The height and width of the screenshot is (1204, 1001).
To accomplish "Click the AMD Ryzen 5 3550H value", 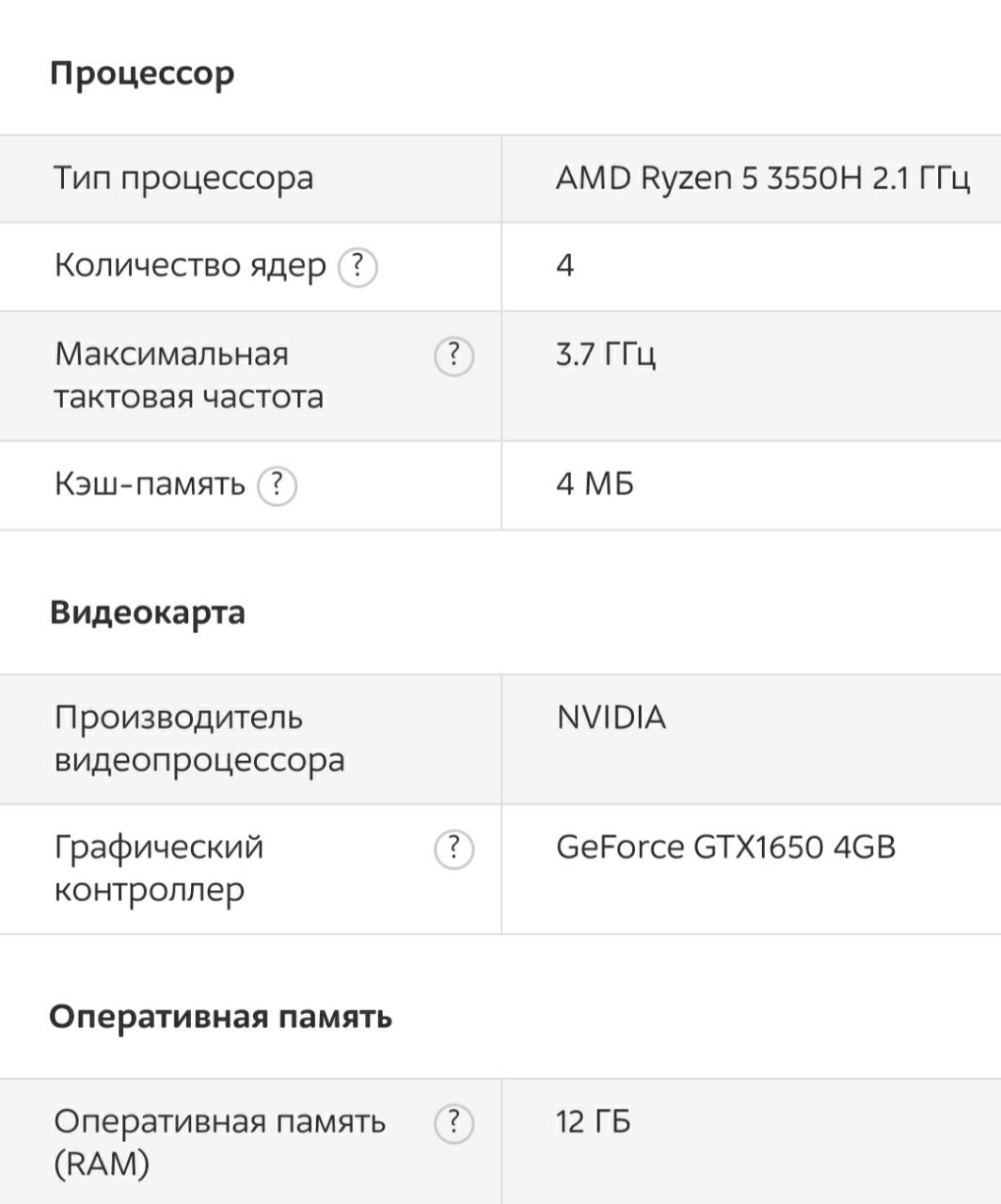I will pos(763,178).
